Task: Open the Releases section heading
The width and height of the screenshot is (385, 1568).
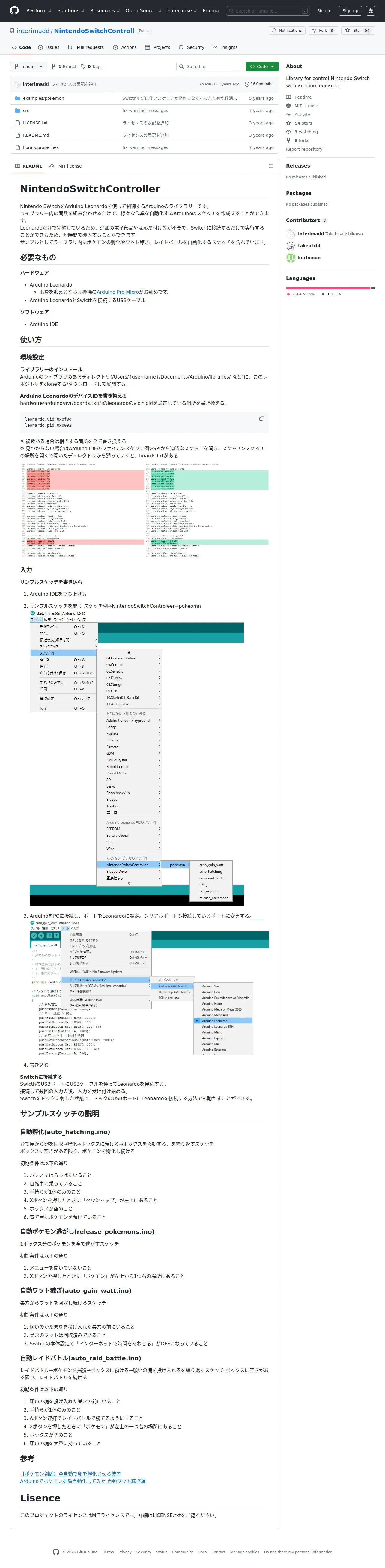Action: coord(298,166)
